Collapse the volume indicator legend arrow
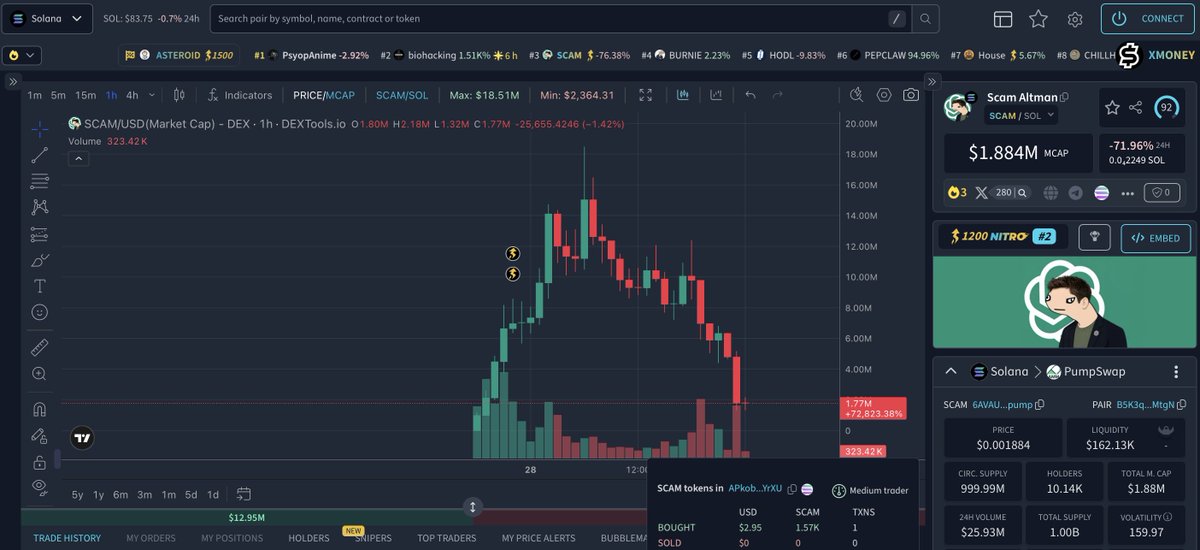Screen dimensions: 1200x550 (x=77, y=158)
